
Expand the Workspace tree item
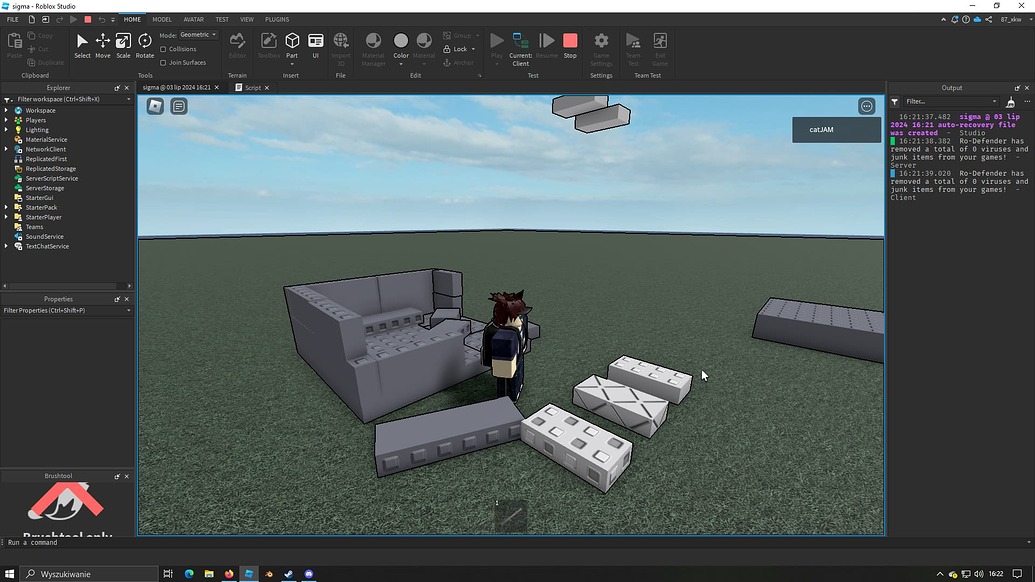[x=7, y=110]
